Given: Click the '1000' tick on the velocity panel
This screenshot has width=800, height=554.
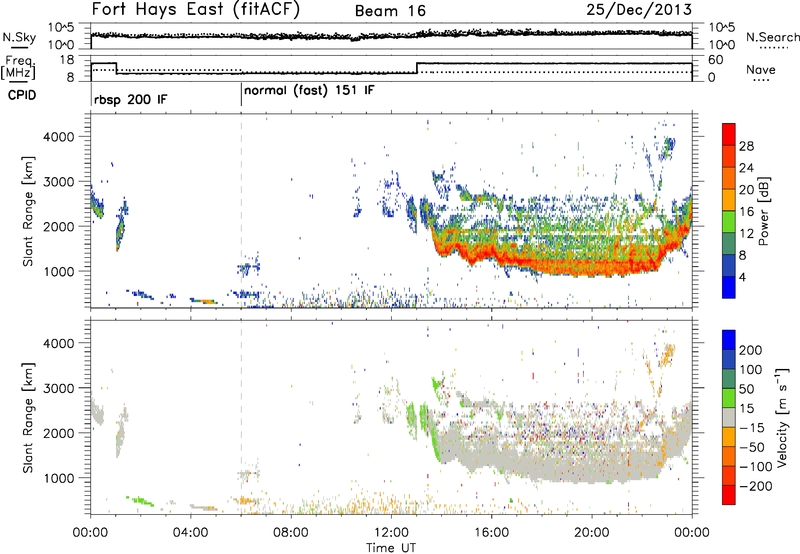Looking at the screenshot, I should tap(58, 478).
